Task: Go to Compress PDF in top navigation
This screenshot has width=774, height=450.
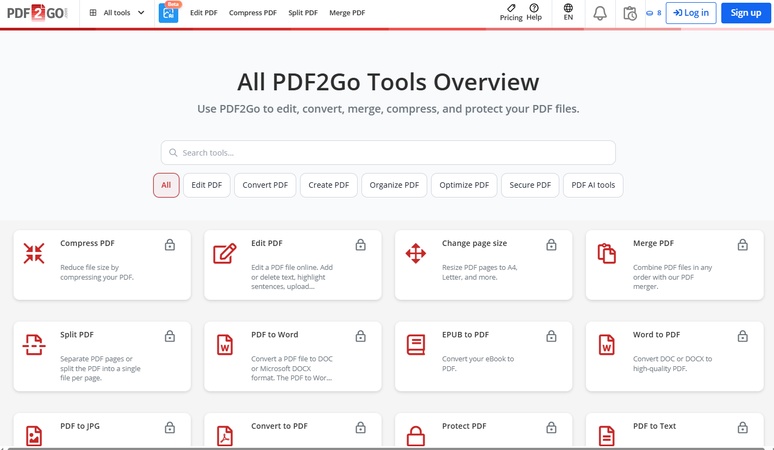Action: point(253,13)
